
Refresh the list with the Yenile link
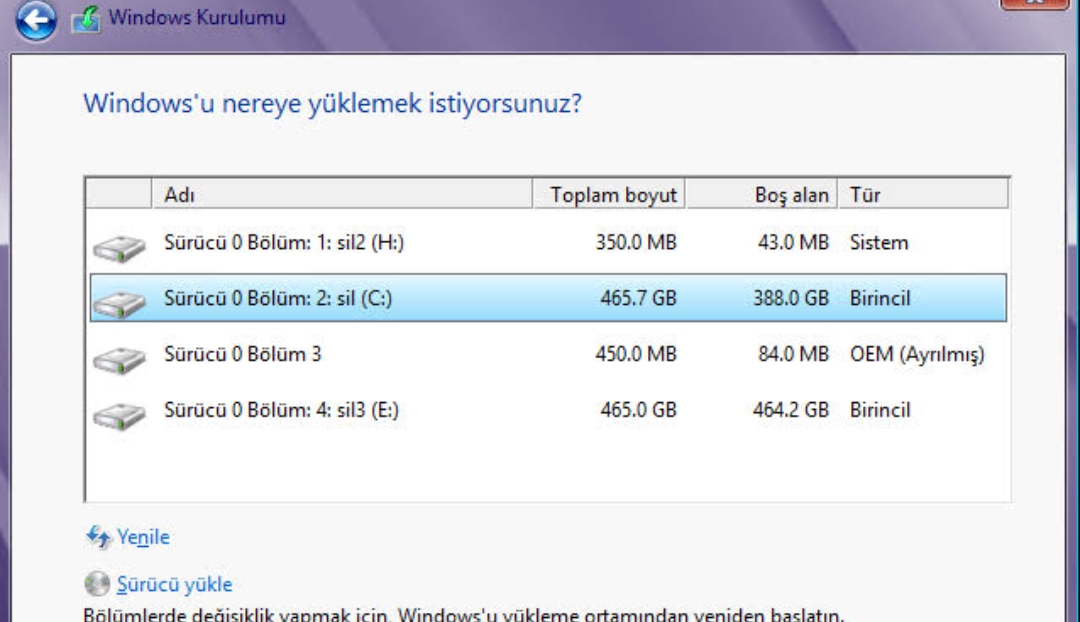point(143,537)
